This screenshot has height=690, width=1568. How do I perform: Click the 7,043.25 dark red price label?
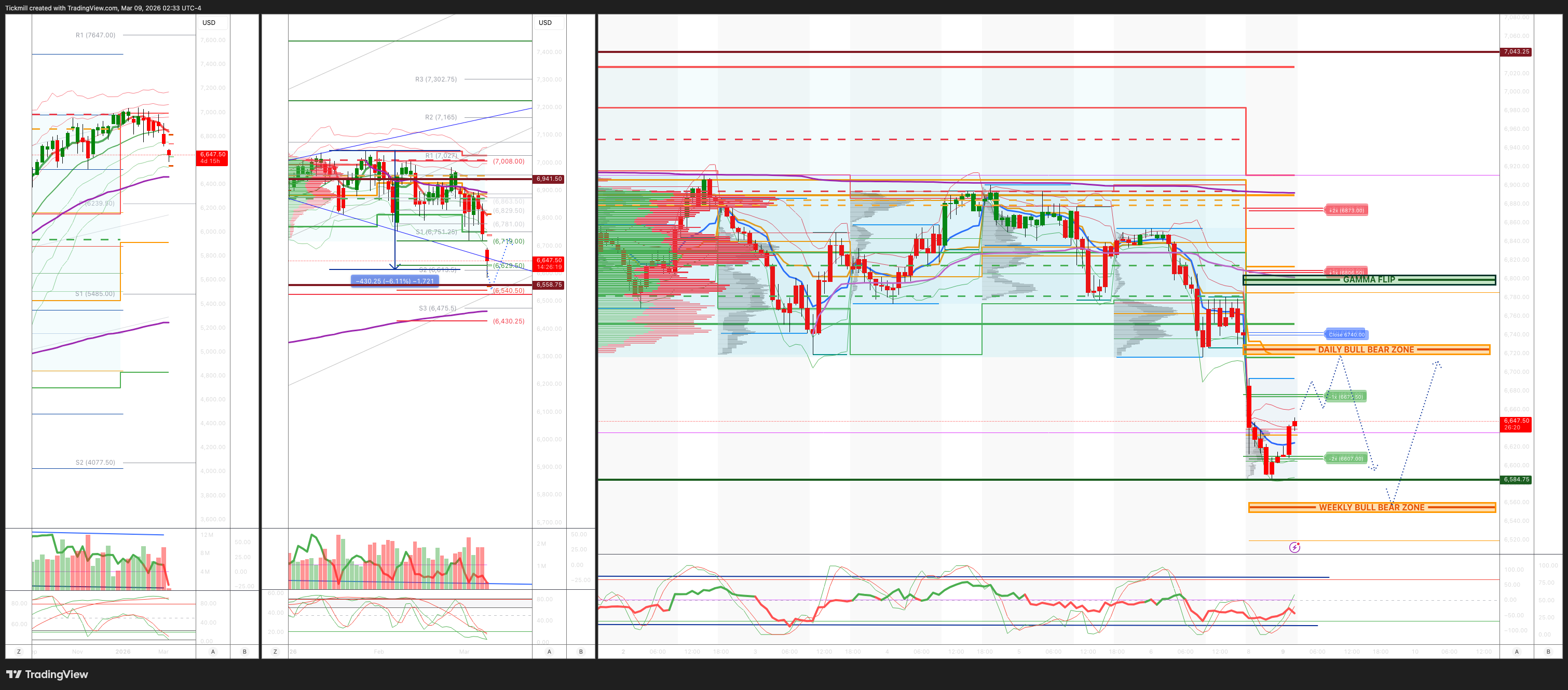[x=1516, y=52]
